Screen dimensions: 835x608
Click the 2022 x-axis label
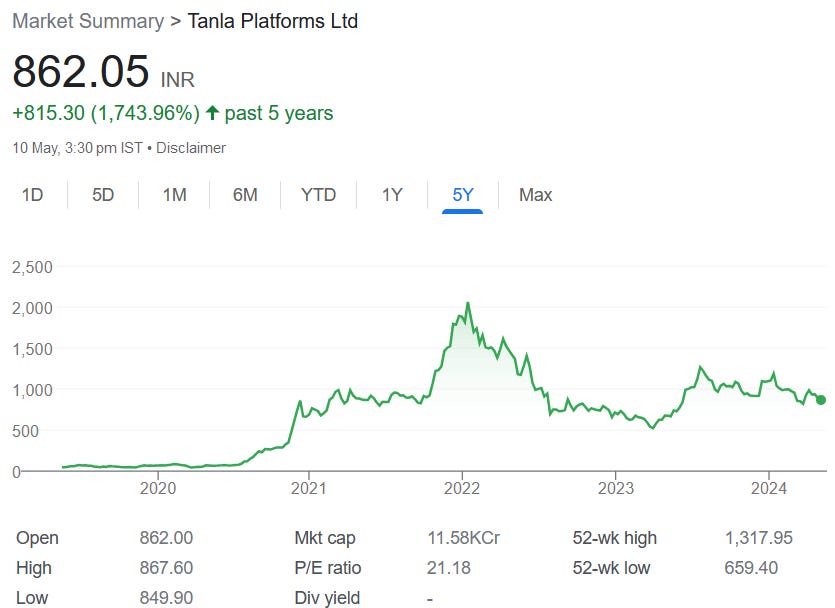[462, 488]
